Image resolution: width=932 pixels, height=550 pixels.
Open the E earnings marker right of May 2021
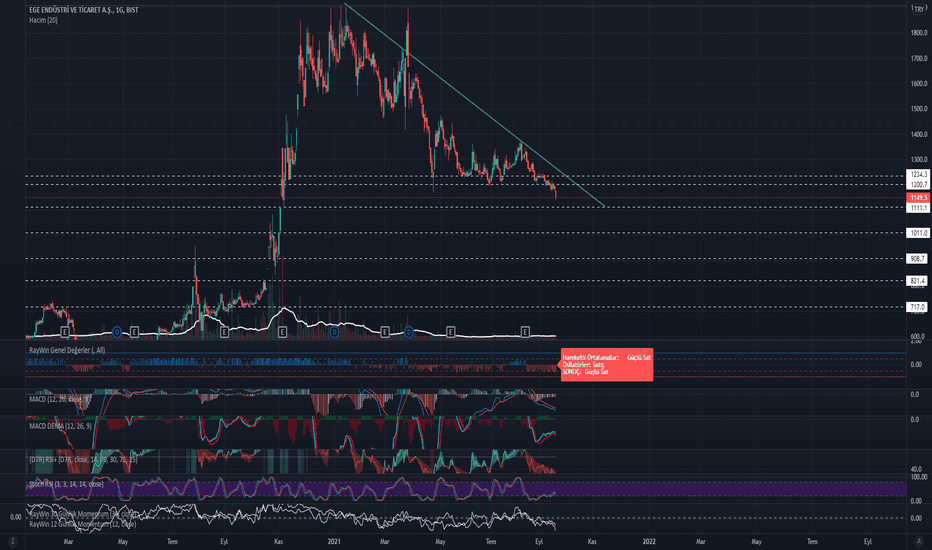pos(451,332)
